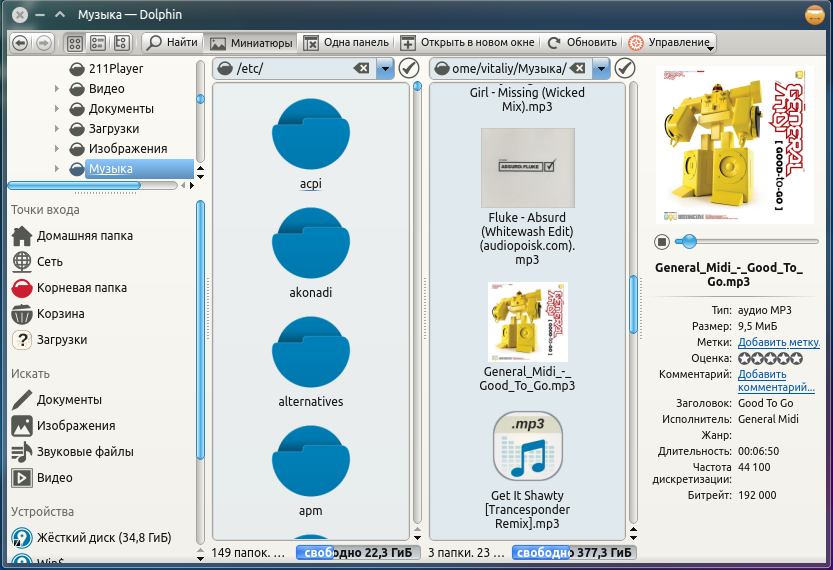Expand the Видео tree folder
The image size is (833, 570).
pos(57,89)
